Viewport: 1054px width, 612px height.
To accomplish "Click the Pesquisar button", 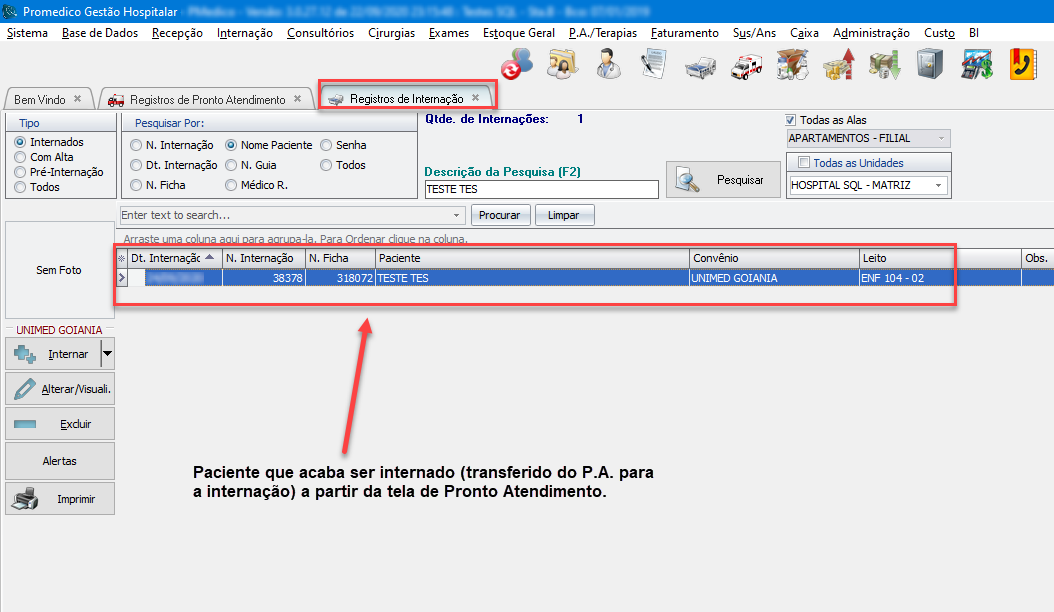I will click(723, 180).
